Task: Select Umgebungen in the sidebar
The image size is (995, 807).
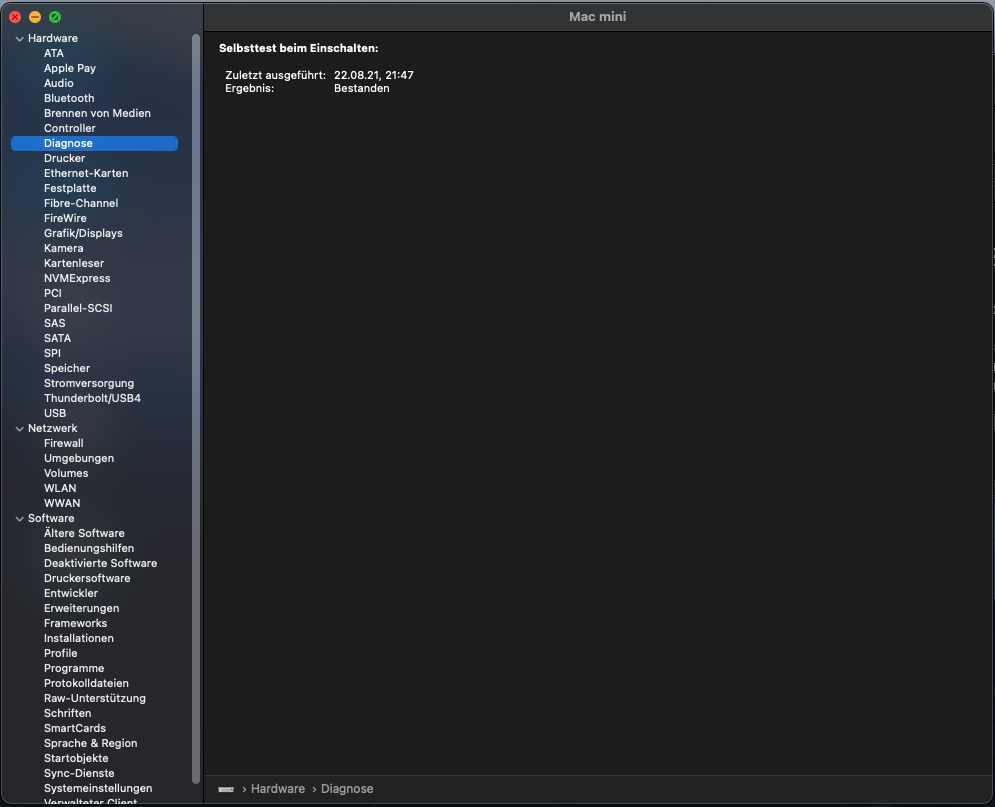Action: (79, 458)
